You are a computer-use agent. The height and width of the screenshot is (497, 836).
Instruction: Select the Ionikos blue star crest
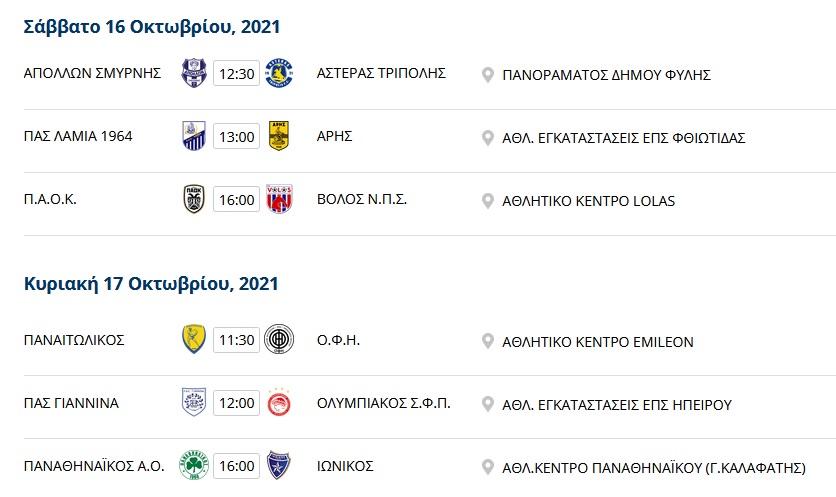pyautogui.click(x=279, y=466)
